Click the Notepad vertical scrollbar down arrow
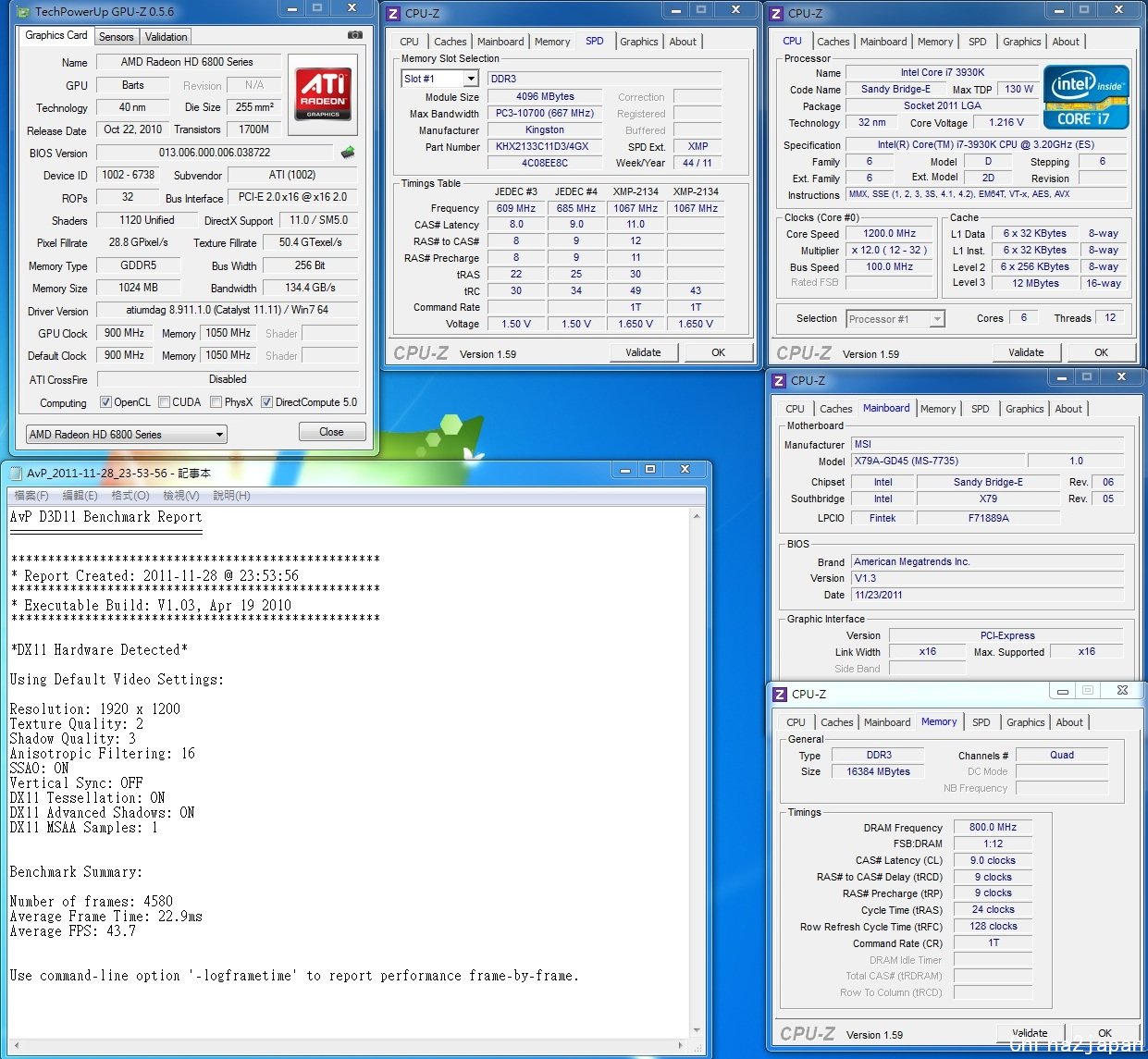The image size is (1148, 1059). (x=696, y=1031)
